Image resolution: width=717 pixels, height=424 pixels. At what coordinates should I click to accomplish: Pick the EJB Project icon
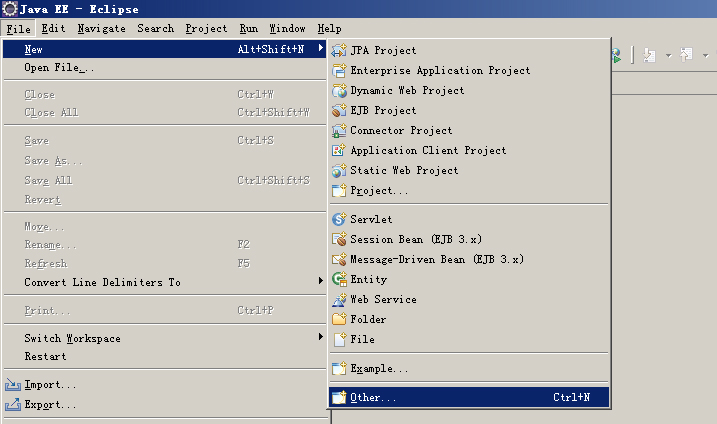[339, 110]
